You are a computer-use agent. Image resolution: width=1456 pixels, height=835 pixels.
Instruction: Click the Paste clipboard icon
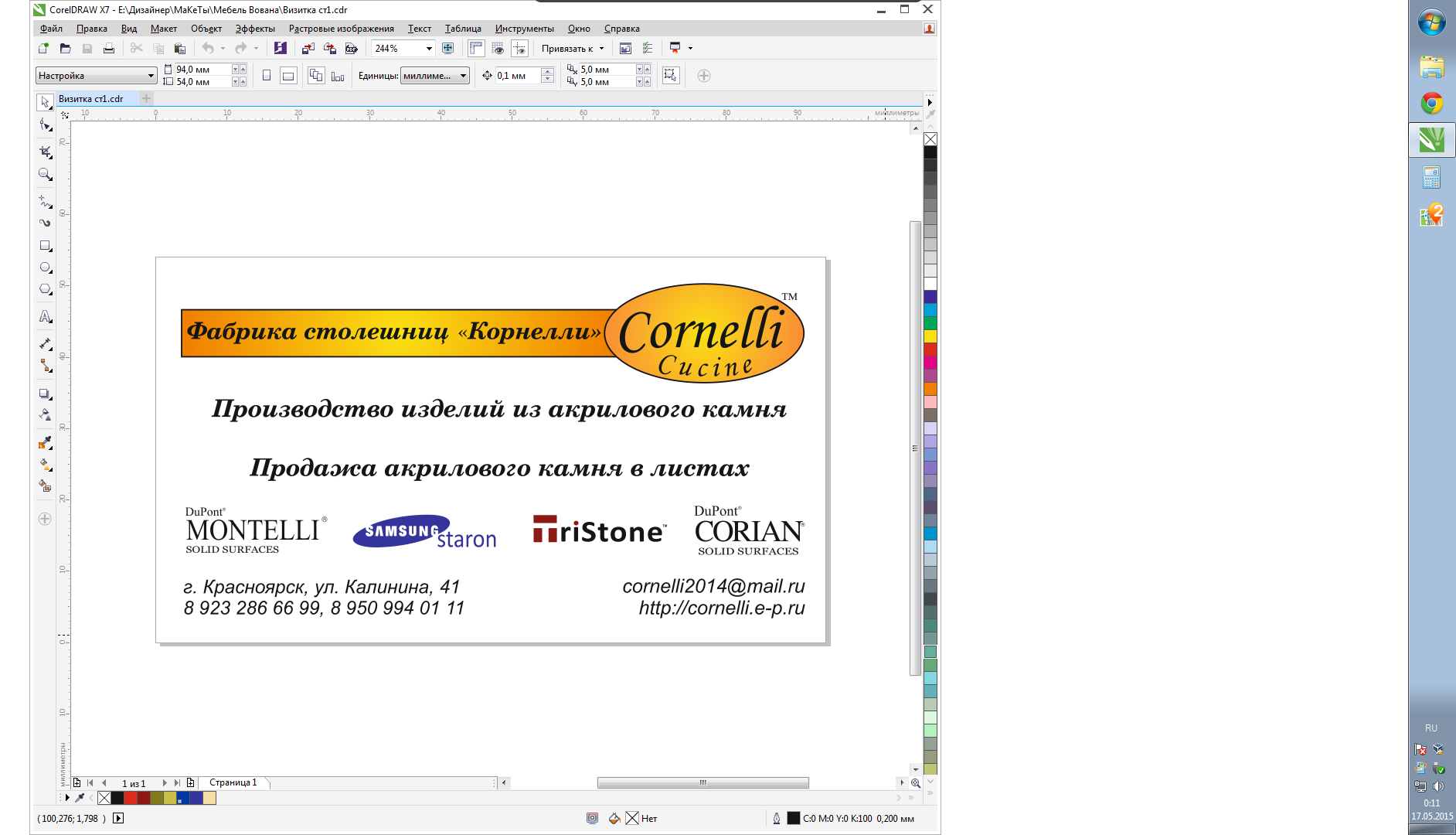click(x=180, y=48)
